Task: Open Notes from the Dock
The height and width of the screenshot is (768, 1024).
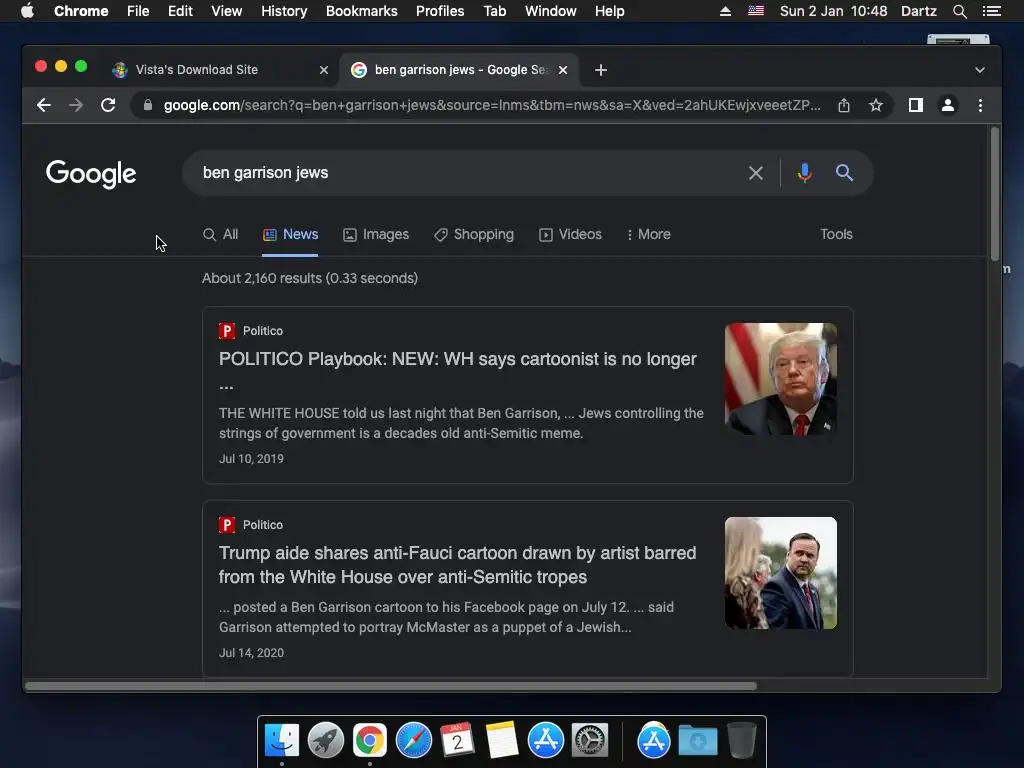Action: (502, 741)
